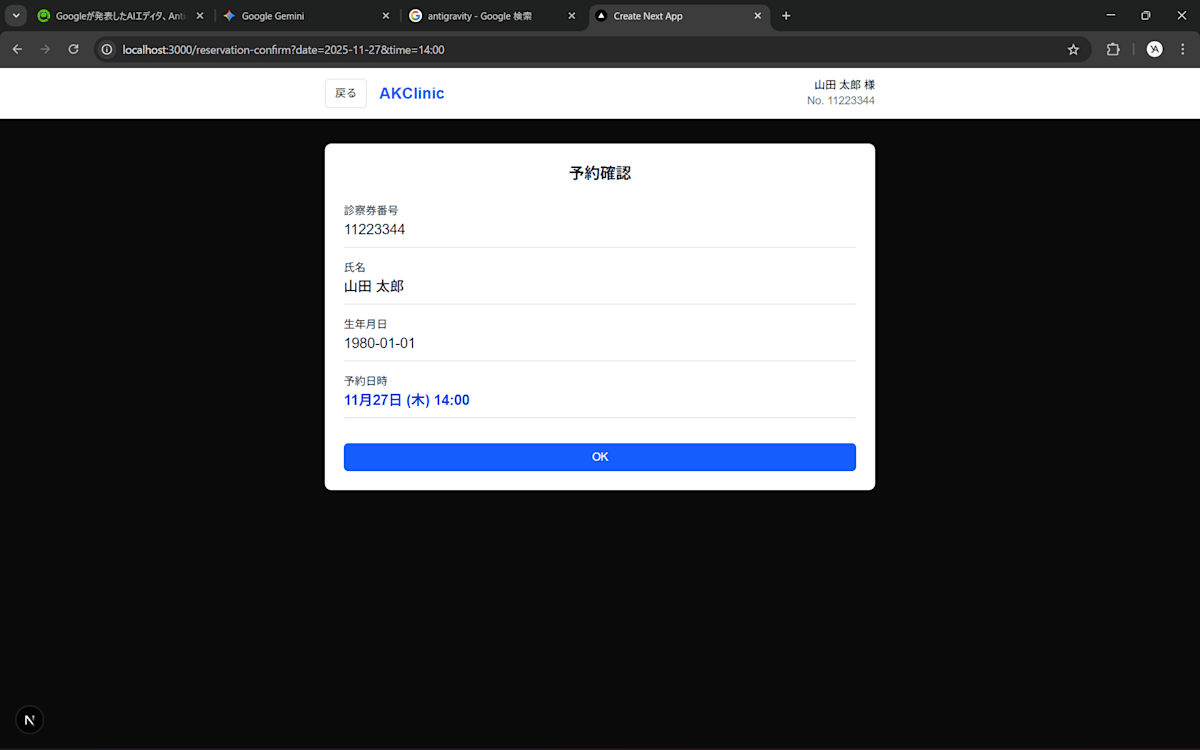Click the 氏名 label

click(355, 267)
